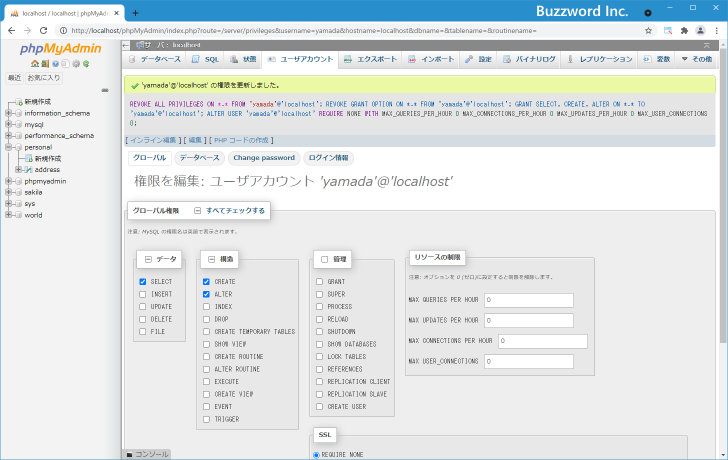This screenshot has width=728, height=460.
Task: Select the REQUIRE NONE radio option
Action: 317,455
